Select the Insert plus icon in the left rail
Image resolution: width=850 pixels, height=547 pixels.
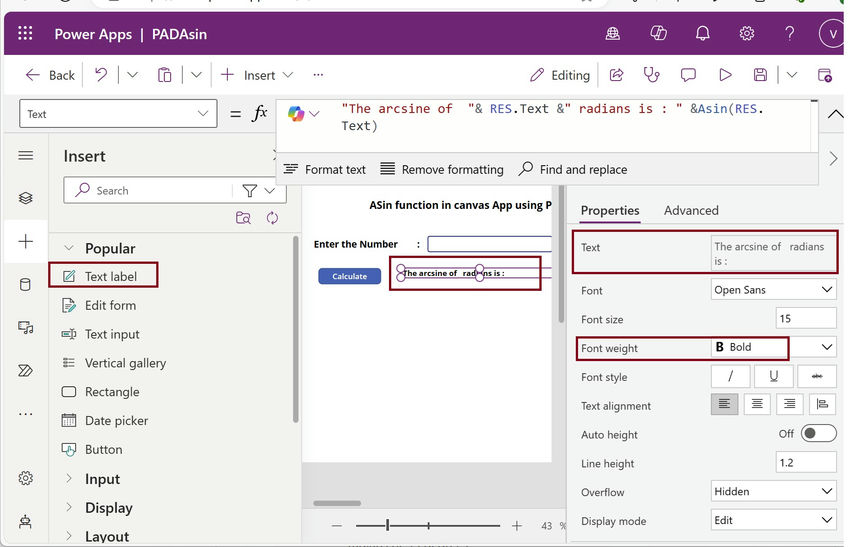click(x=25, y=241)
